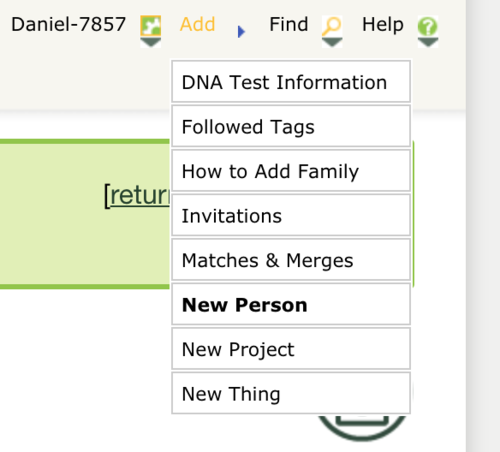The width and height of the screenshot is (500, 452).
Task: Select How to Add Family
Action: coord(291,171)
